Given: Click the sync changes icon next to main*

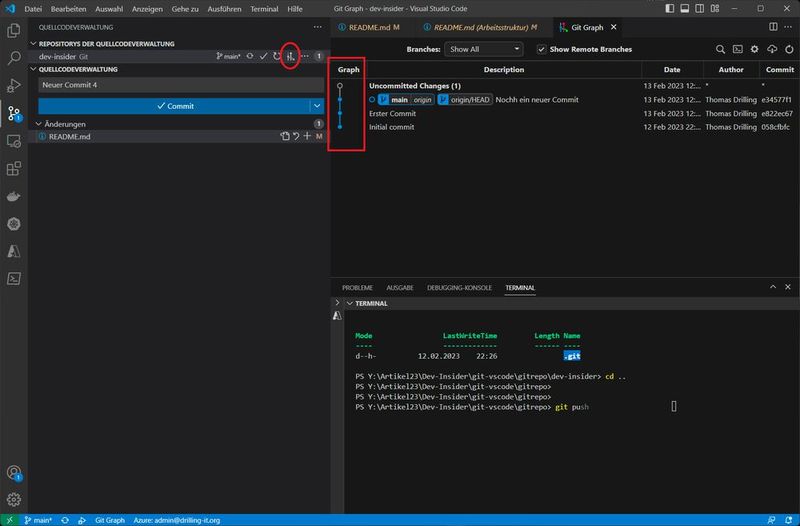Looking at the screenshot, I should [250, 56].
